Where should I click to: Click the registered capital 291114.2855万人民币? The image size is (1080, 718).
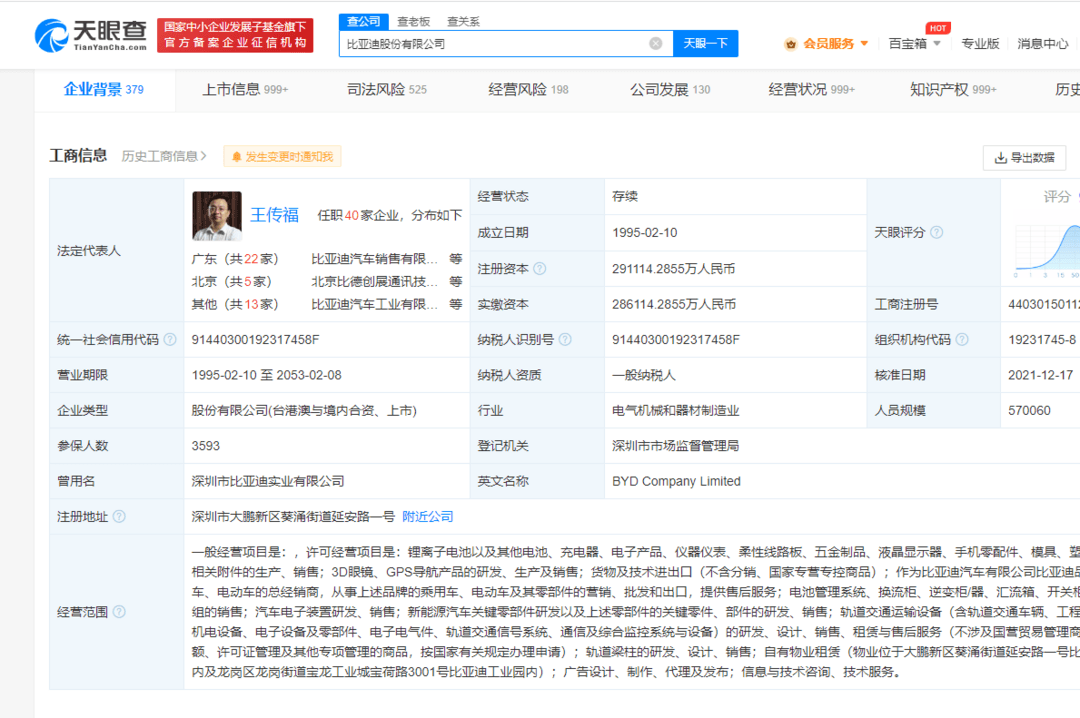point(674,269)
